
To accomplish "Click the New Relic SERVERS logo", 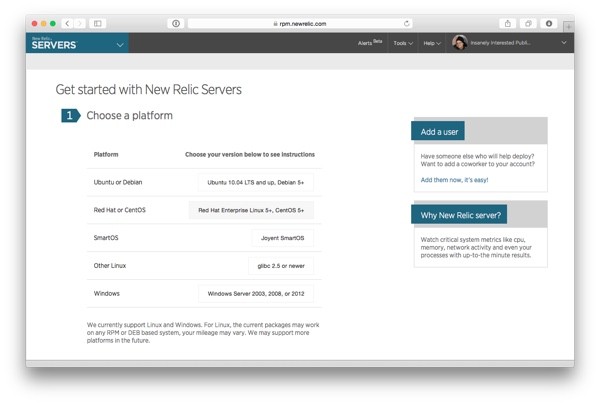I will click(x=54, y=43).
